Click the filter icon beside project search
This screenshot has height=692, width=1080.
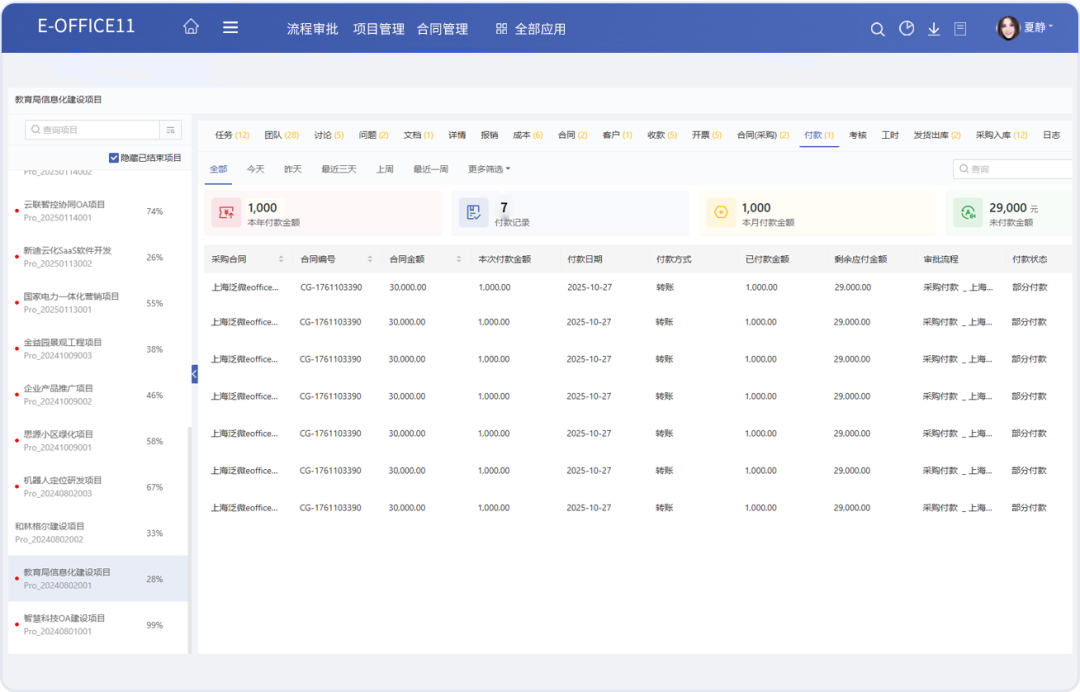[171, 130]
